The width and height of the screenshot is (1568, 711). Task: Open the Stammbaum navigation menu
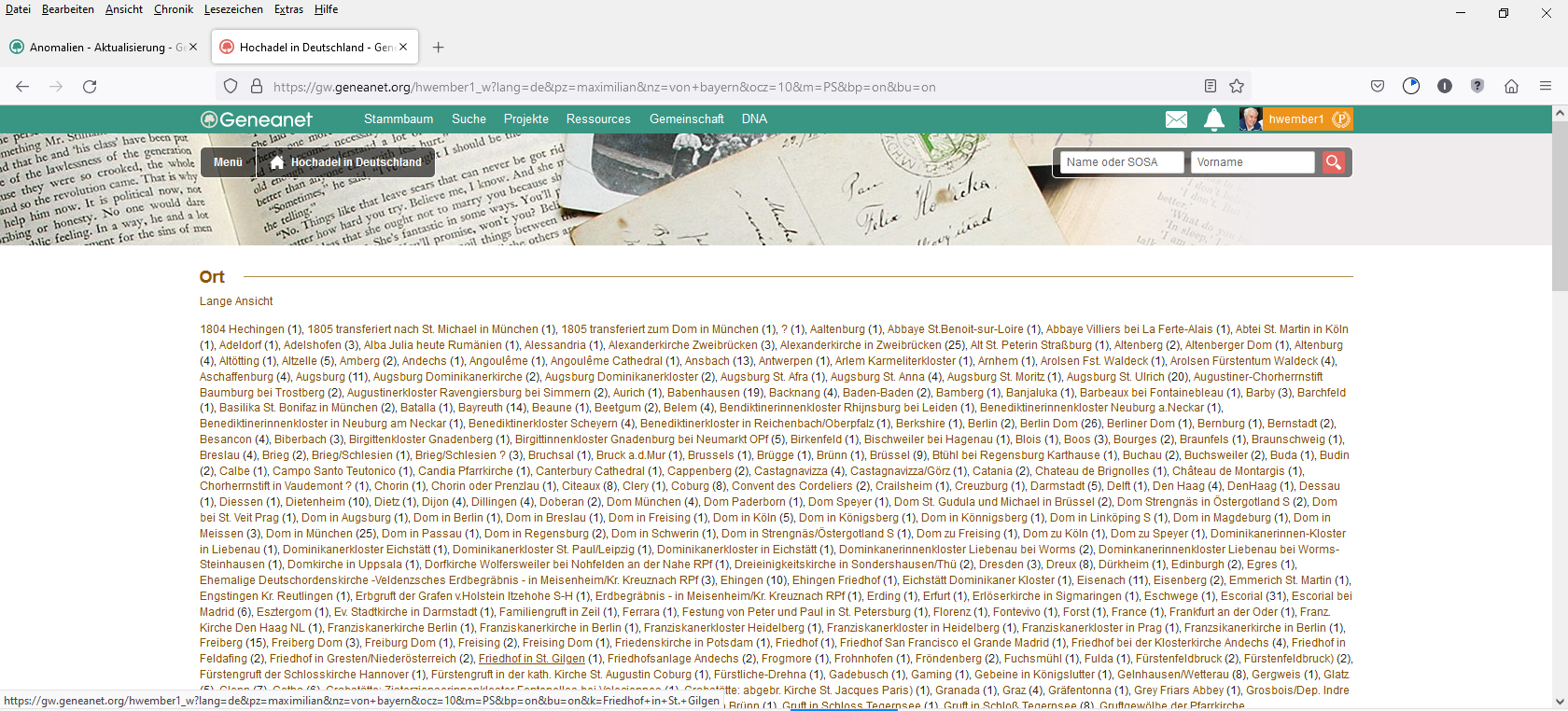tap(399, 119)
